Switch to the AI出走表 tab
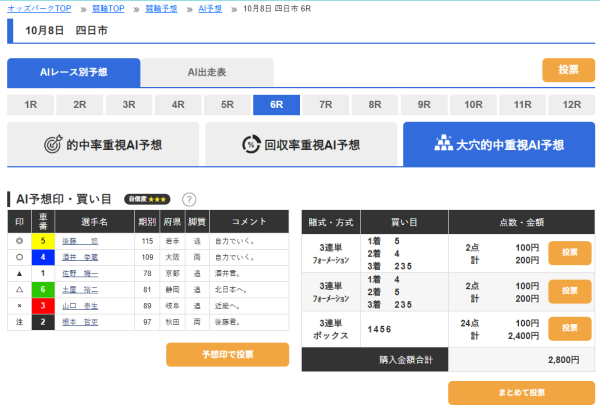The width and height of the screenshot is (600, 417). click(207, 72)
